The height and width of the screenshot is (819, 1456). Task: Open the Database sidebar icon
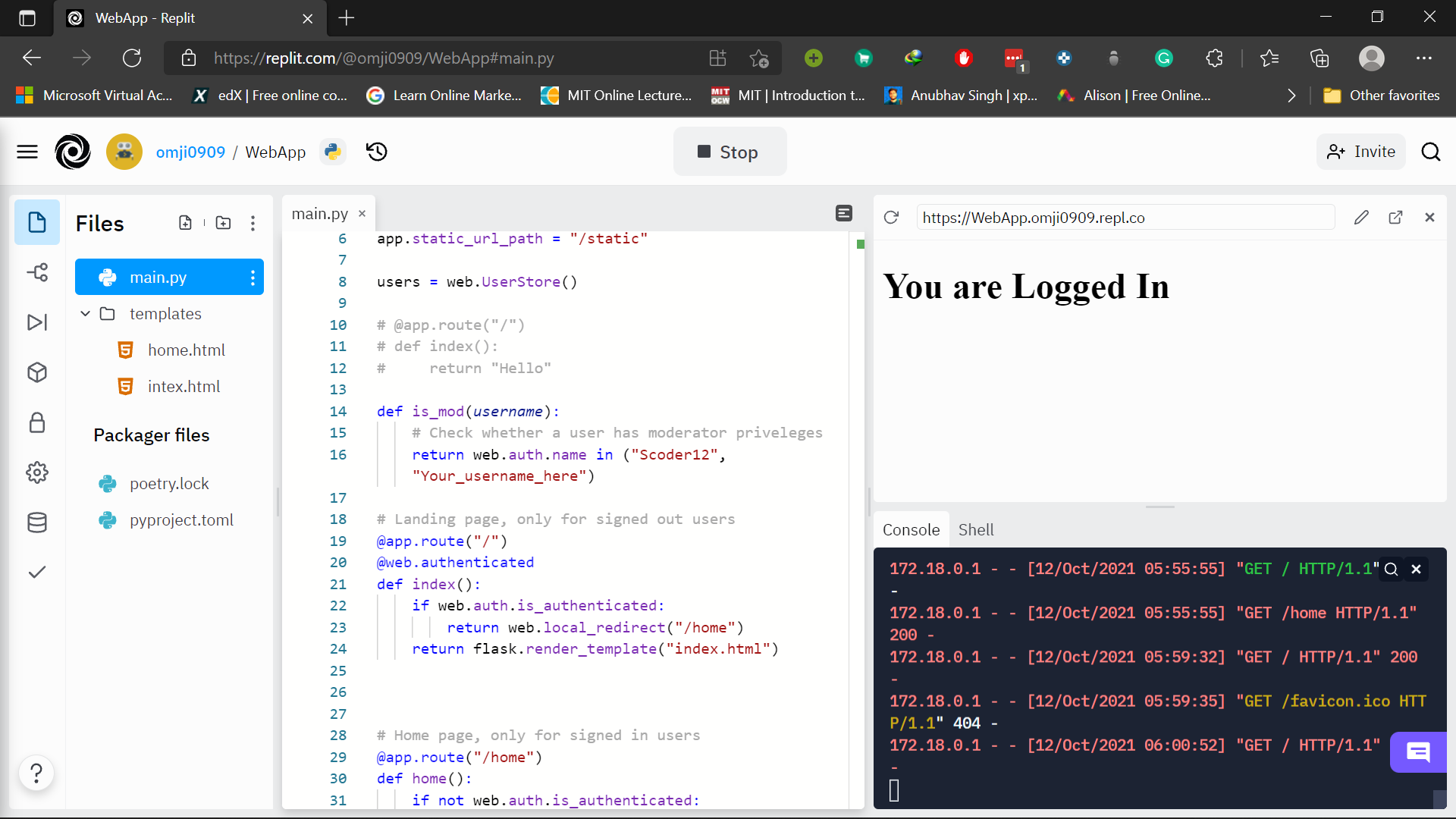pos(37,522)
